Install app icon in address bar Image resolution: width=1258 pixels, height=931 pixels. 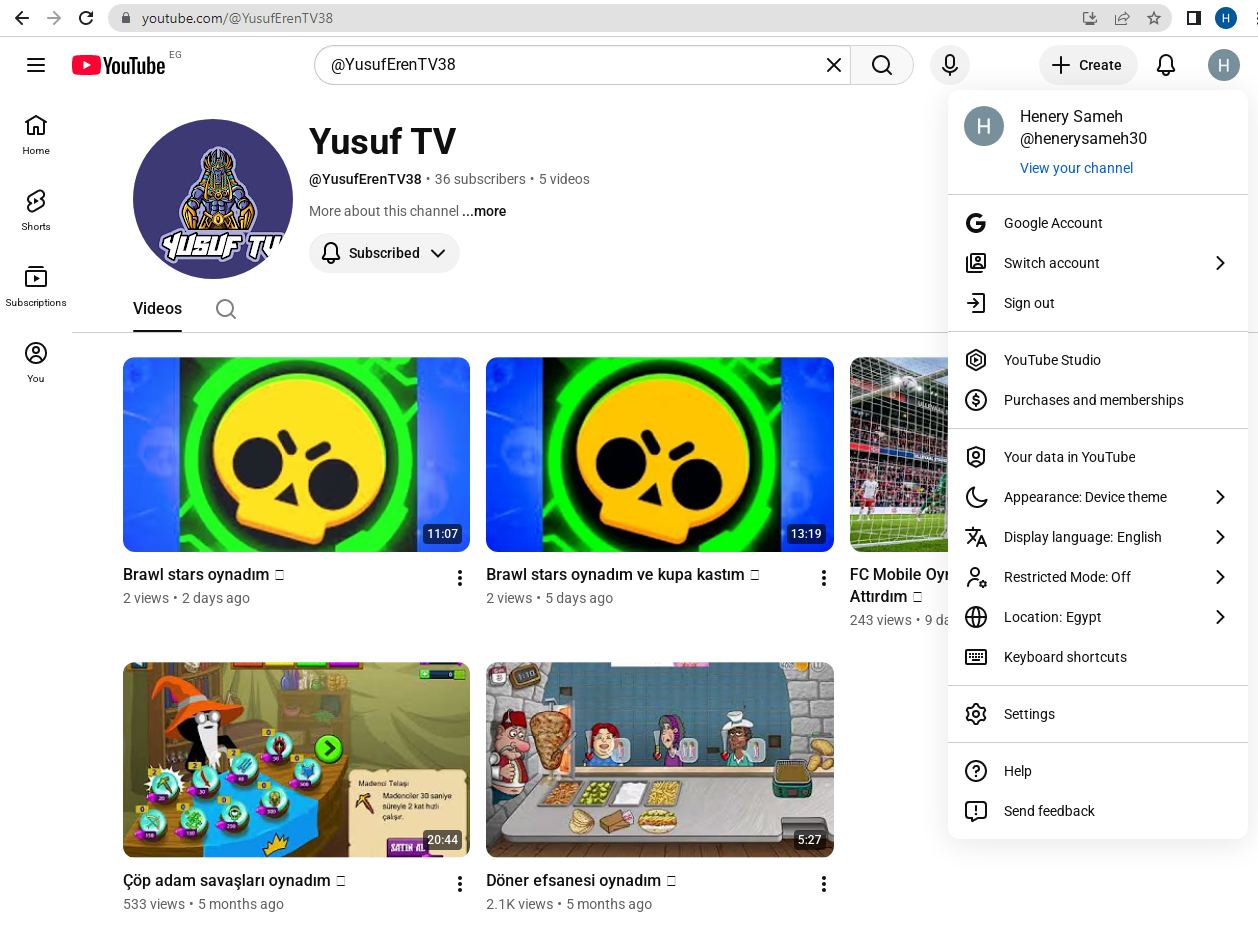tap(1090, 18)
